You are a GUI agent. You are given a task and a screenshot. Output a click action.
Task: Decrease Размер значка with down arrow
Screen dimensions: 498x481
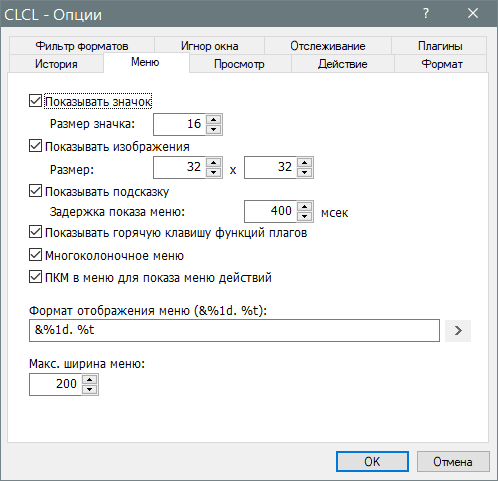[x=213, y=129]
